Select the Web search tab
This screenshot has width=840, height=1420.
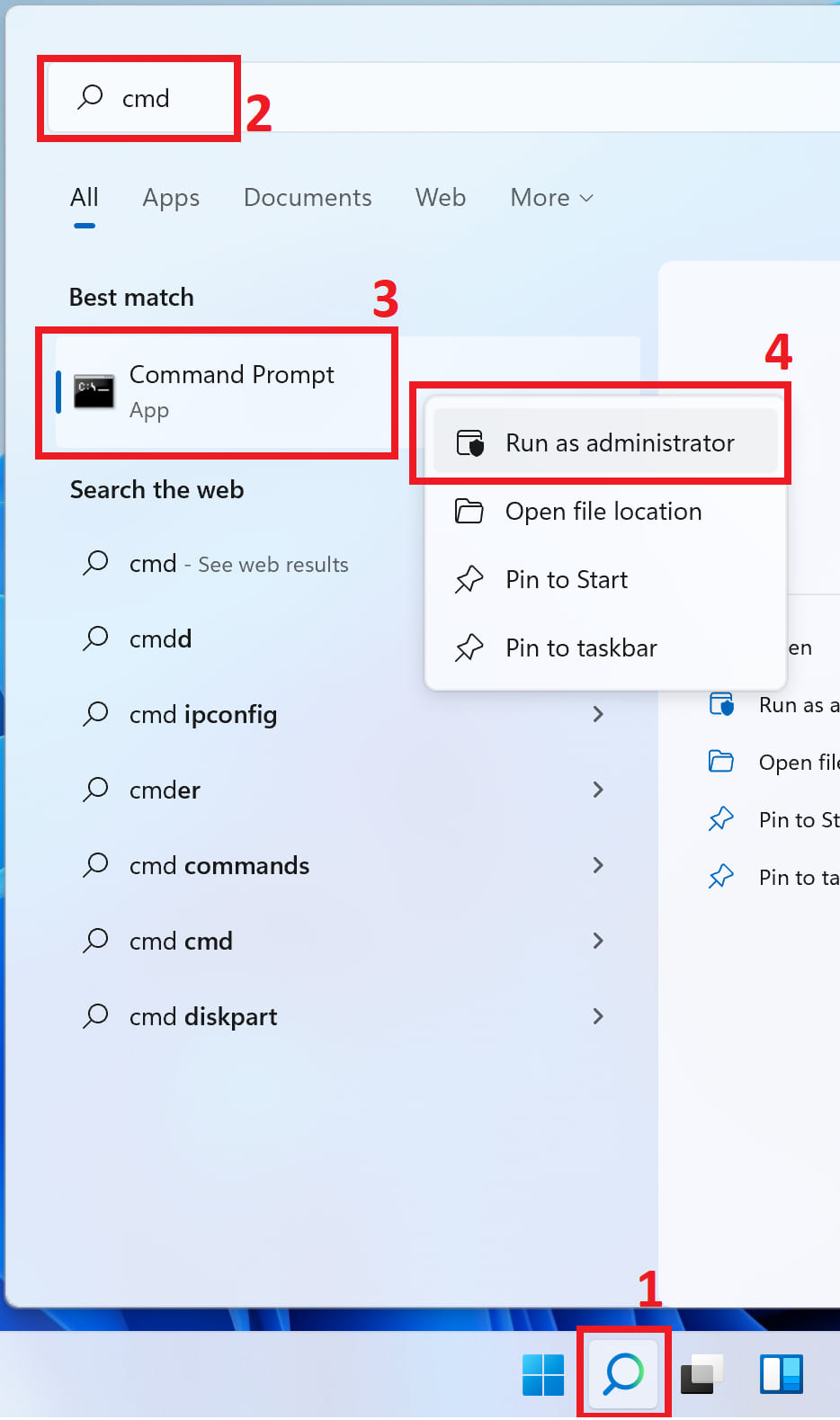click(x=441, y=198)
